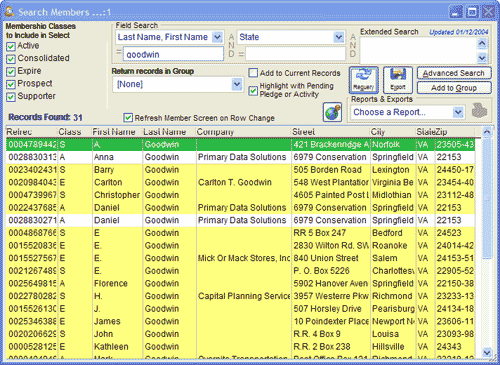This screenshot has width=500, height=365.
Task: Click record number 0028830271
Action: [32, 220]
